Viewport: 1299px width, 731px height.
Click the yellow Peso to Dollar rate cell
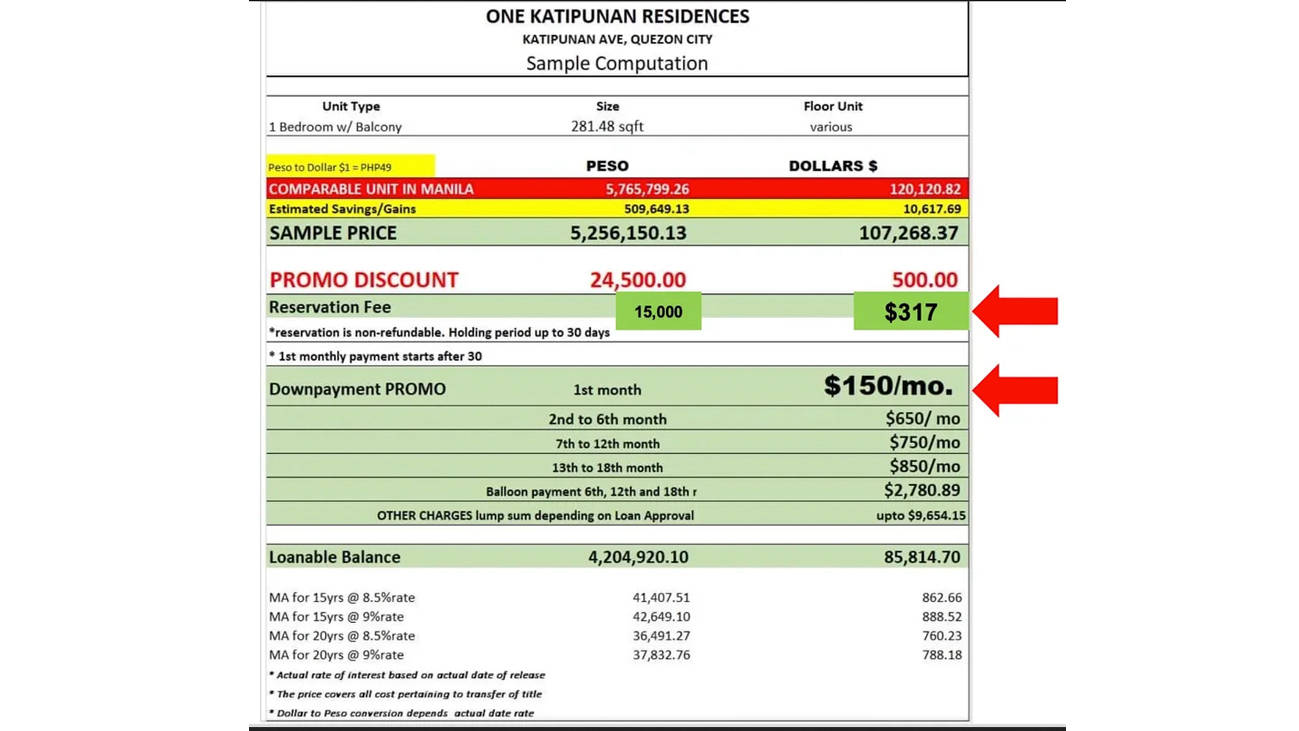(x=350, y=167)
